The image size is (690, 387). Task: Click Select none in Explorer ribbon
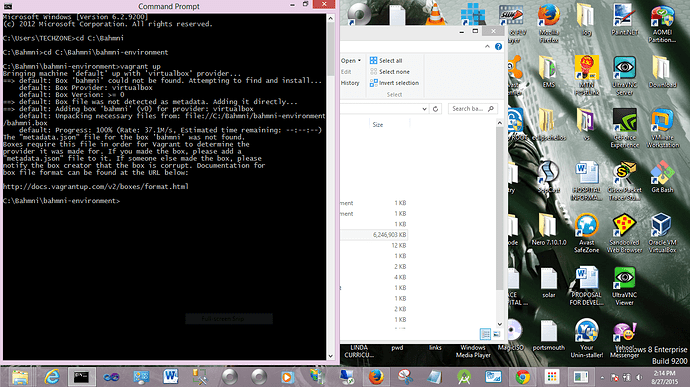click(x=389, y=71)
